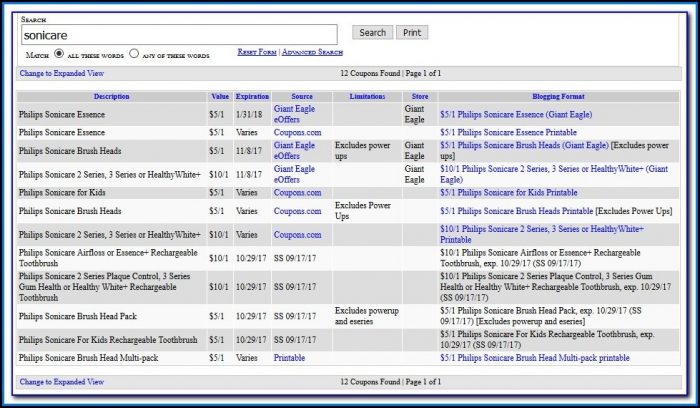Click top '12 Coupons Found | Page 1 of 1' text

pyautogui.click(x=391, y=73)
